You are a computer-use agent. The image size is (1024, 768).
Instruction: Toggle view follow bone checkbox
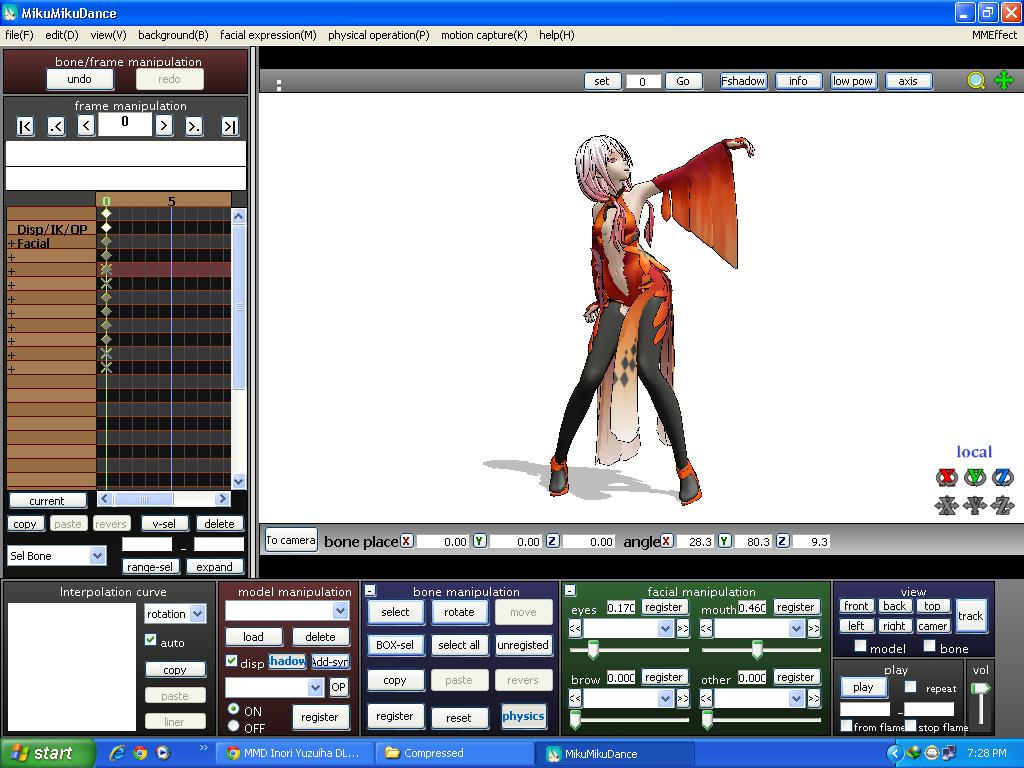(x=929, y=646)
